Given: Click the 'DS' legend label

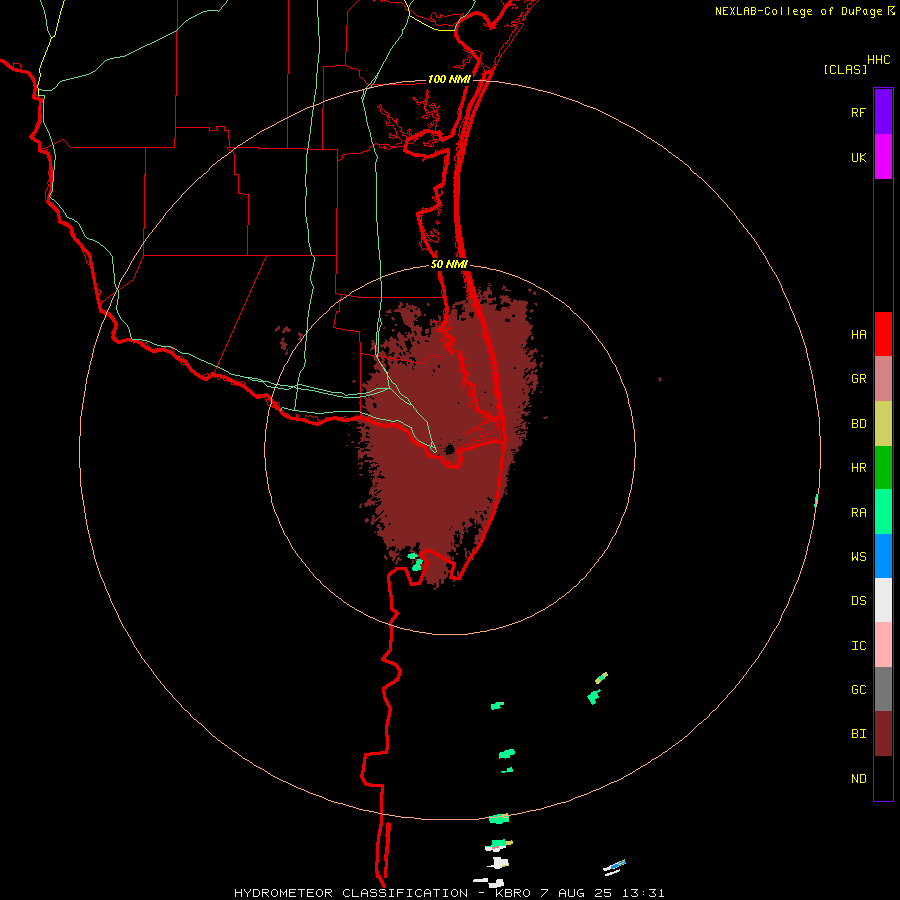Looking at the screenshot, I should coord(858,600).
